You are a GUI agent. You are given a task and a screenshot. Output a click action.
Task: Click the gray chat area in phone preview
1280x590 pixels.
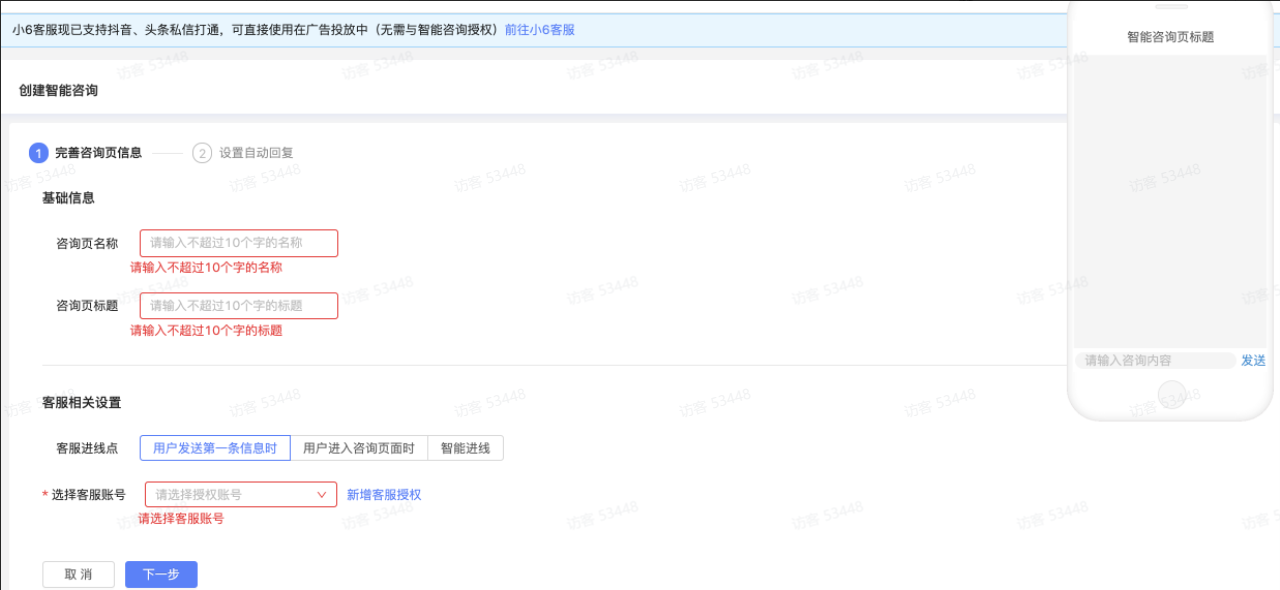(1170, 200)
